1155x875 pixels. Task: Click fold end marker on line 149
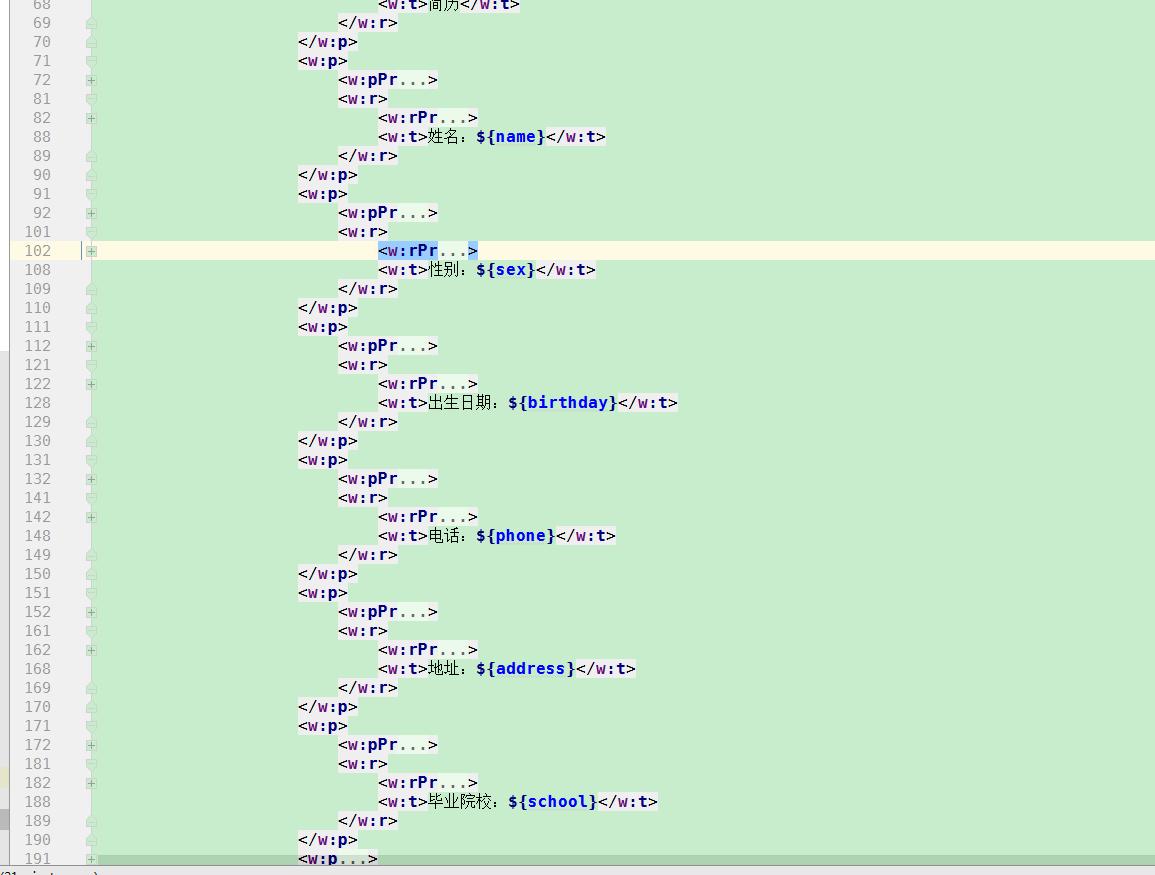point(91,555)
